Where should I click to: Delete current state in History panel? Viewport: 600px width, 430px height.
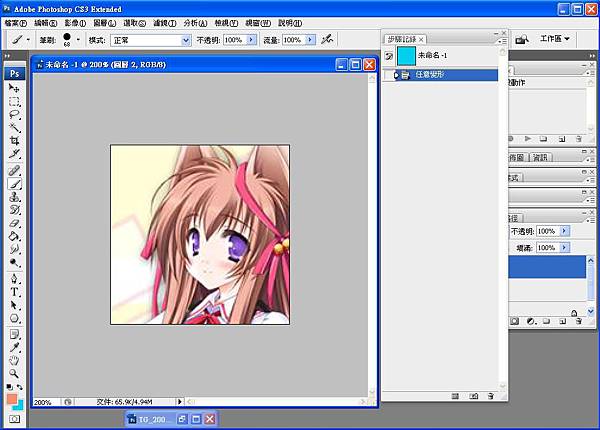click(x=491, y=396)
